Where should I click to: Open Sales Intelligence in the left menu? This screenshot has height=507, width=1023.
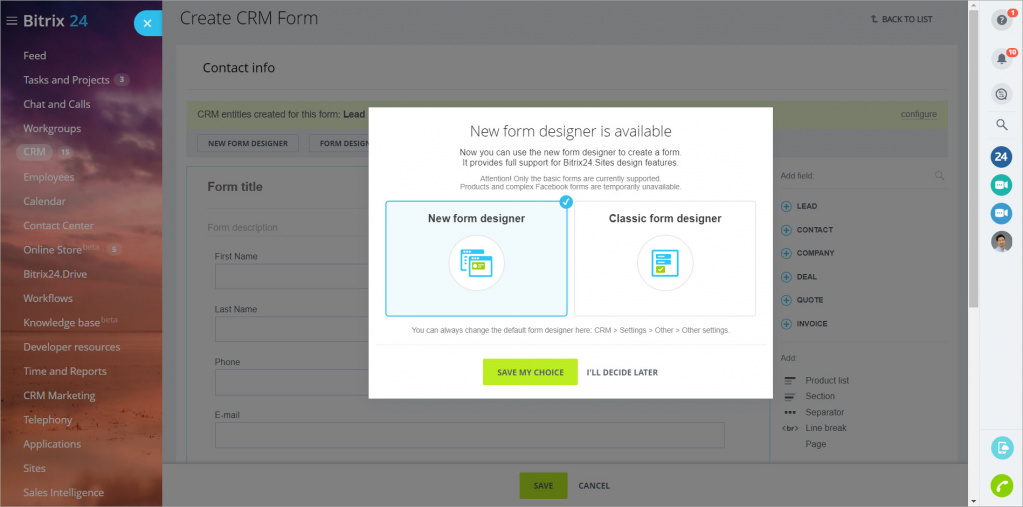63,493
